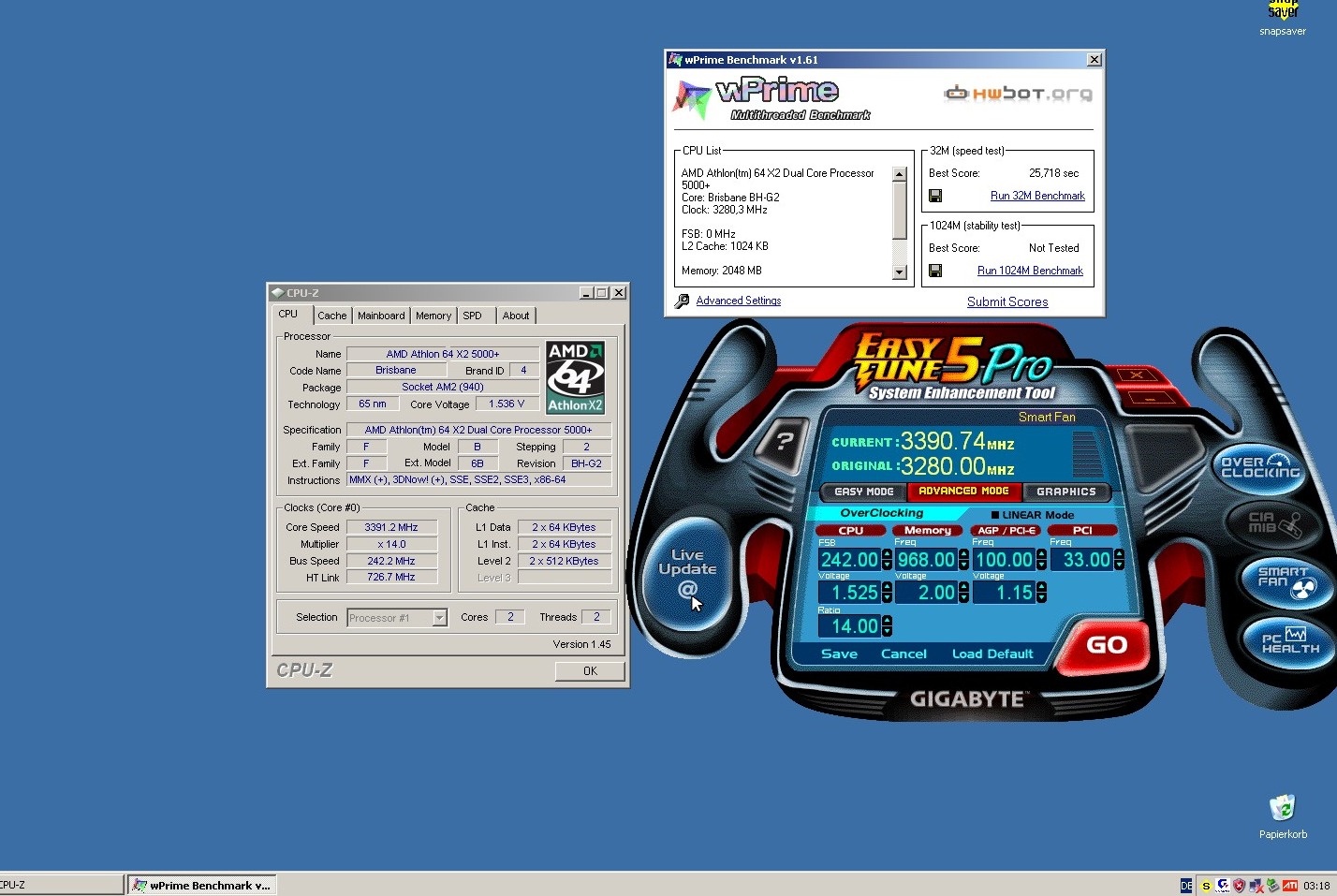Click the CPU List scrollbar up arrow
Screen dimensions: 1337x896
[900, 174]
